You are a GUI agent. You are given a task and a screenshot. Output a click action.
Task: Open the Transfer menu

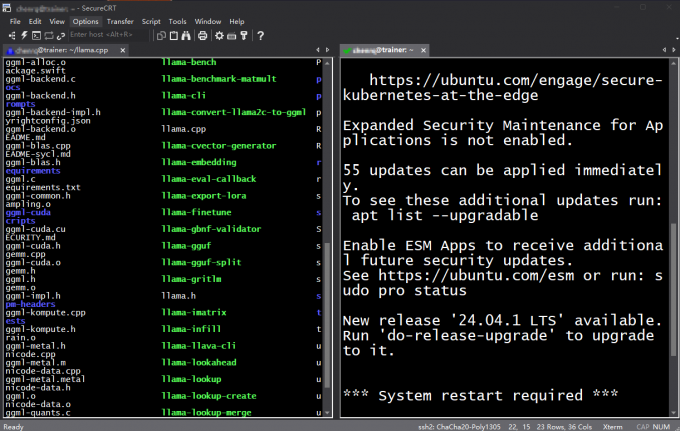point(120,21)
